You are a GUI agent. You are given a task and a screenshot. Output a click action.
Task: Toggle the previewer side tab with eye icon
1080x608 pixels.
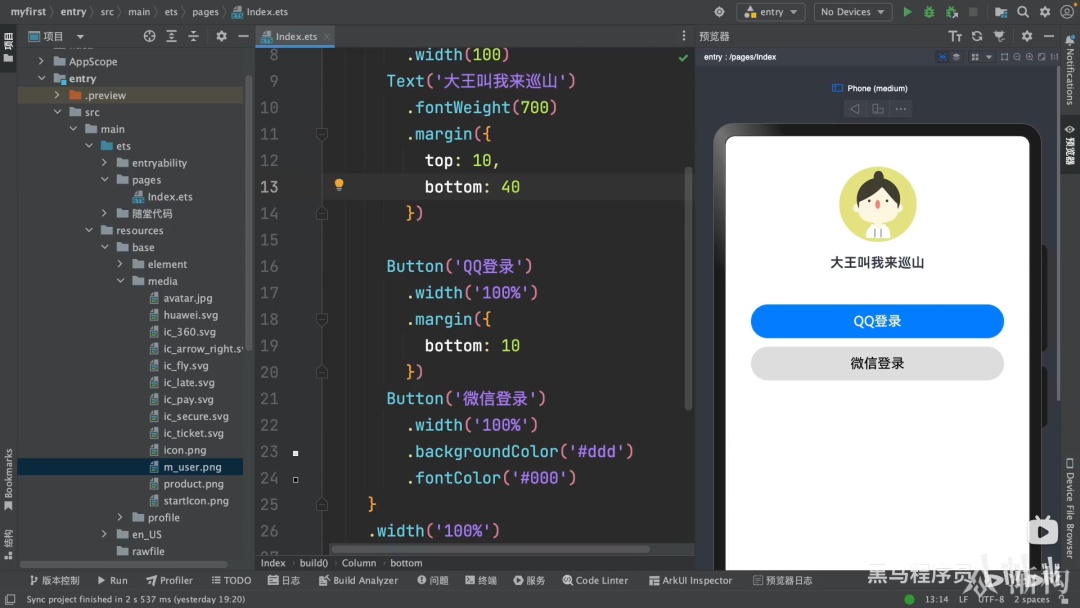coord(1070,145)
